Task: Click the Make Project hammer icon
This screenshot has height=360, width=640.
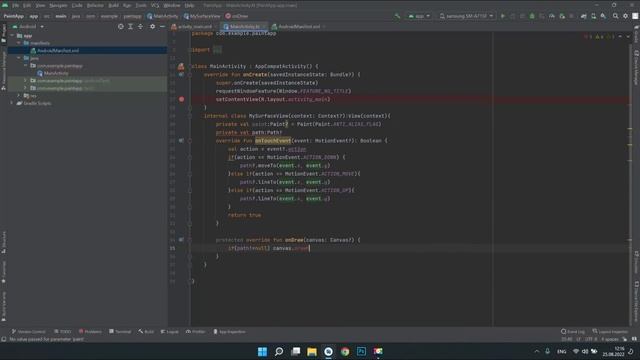Action: coord(397,16)
